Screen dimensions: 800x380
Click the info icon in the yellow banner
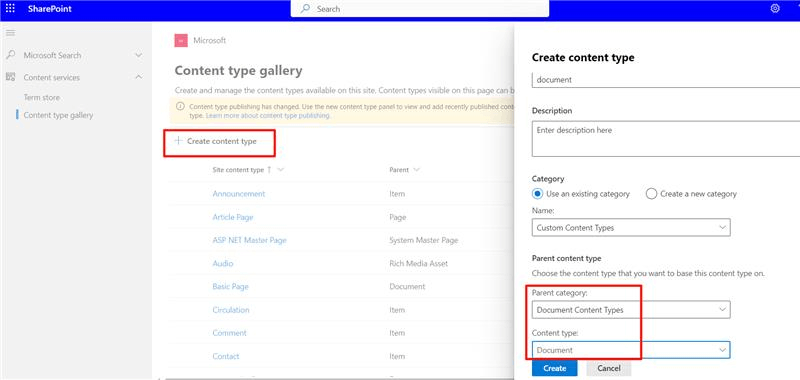pos(180,107)
